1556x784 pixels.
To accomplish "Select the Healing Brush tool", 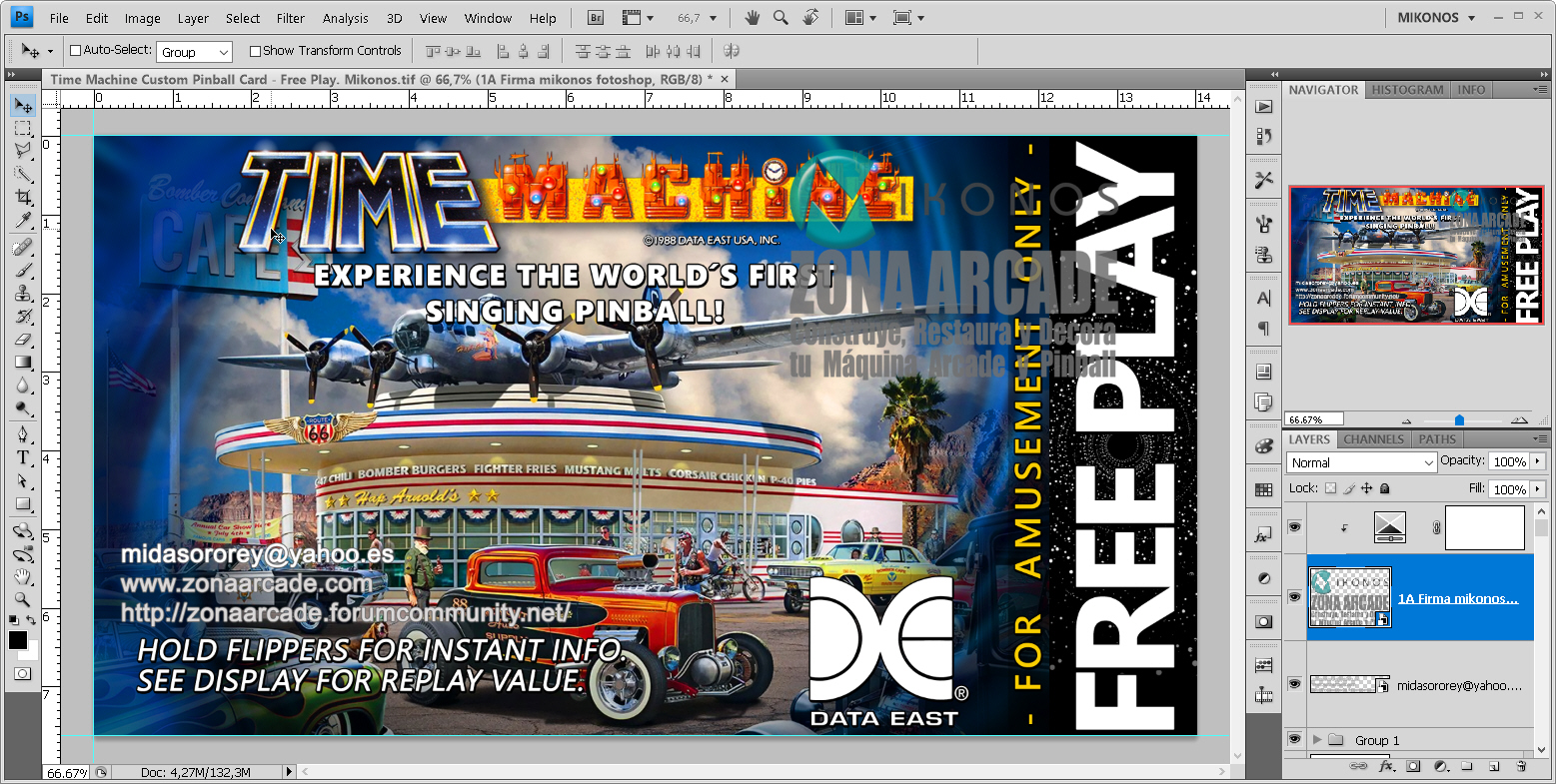I will click(x=22, y=247).
